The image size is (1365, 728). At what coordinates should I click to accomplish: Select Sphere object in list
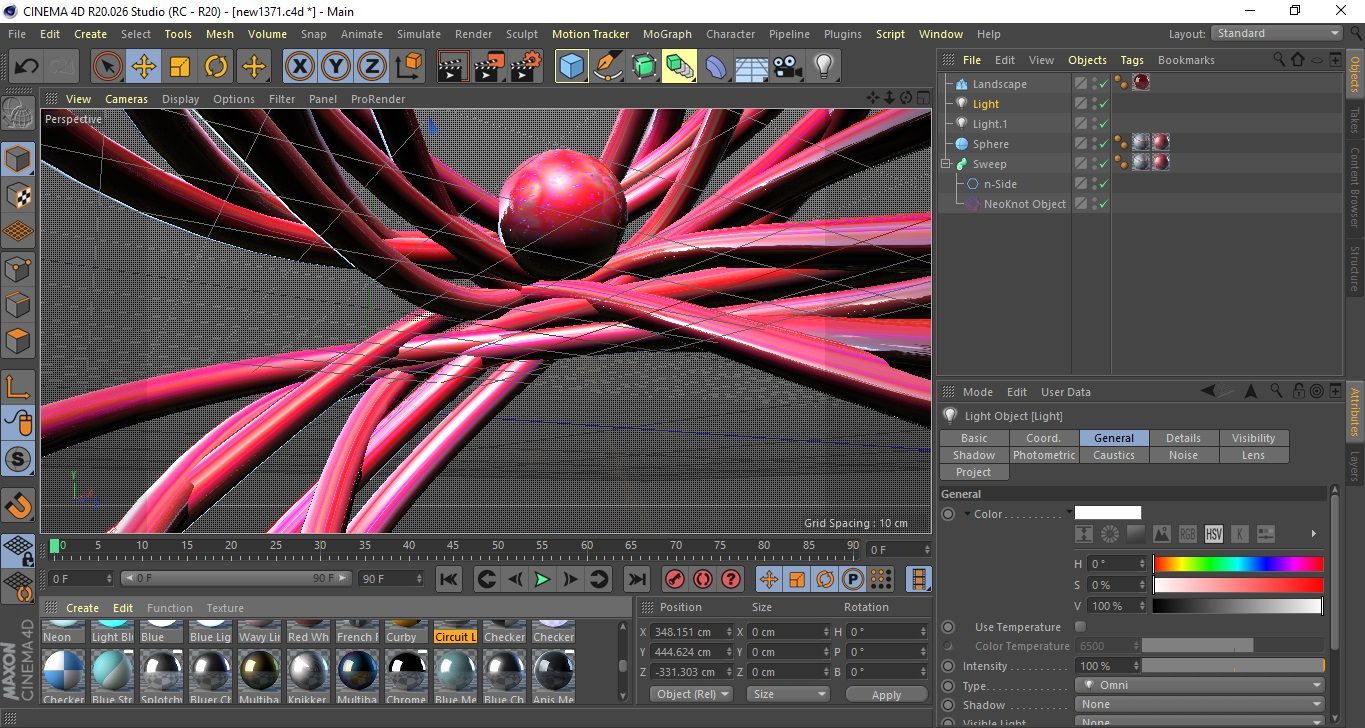coord(990,144)
